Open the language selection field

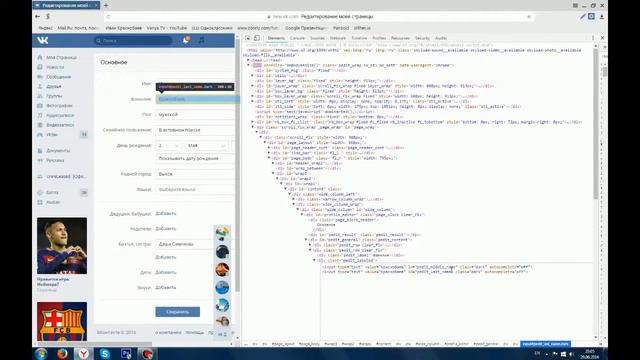(x=195, y=189)
